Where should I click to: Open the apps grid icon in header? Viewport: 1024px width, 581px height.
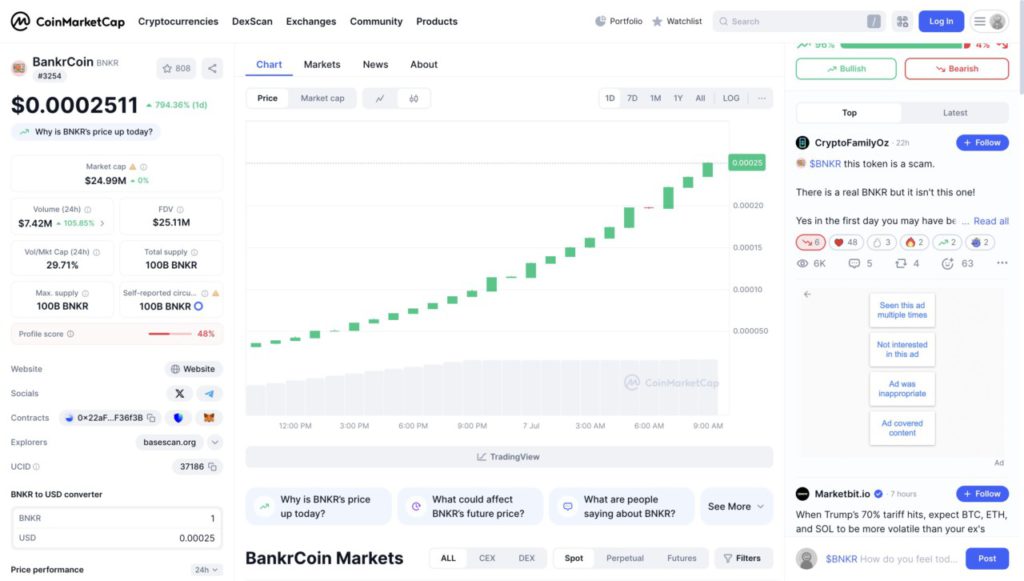903,22
